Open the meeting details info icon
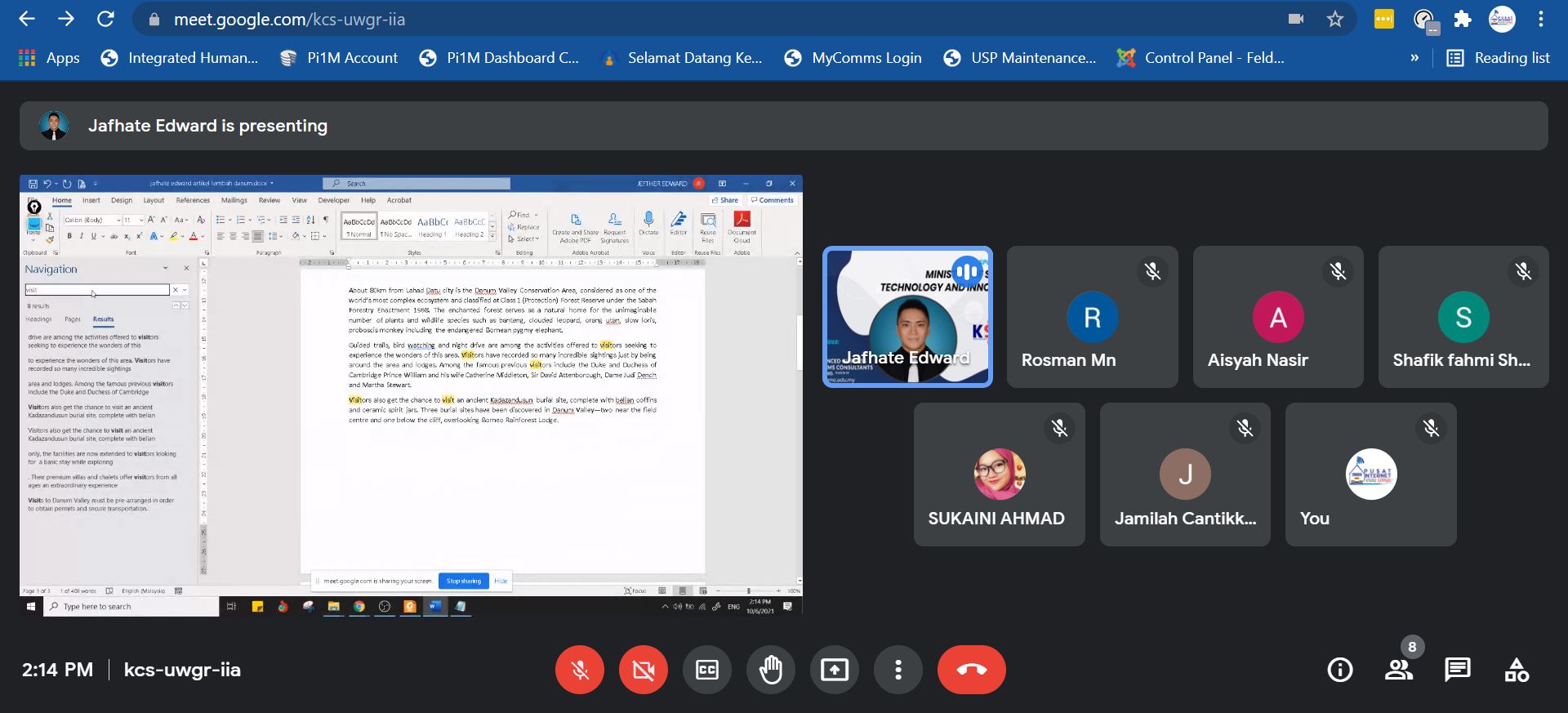This screenshot has height=713, width=1568. [x=1339, y=670]
